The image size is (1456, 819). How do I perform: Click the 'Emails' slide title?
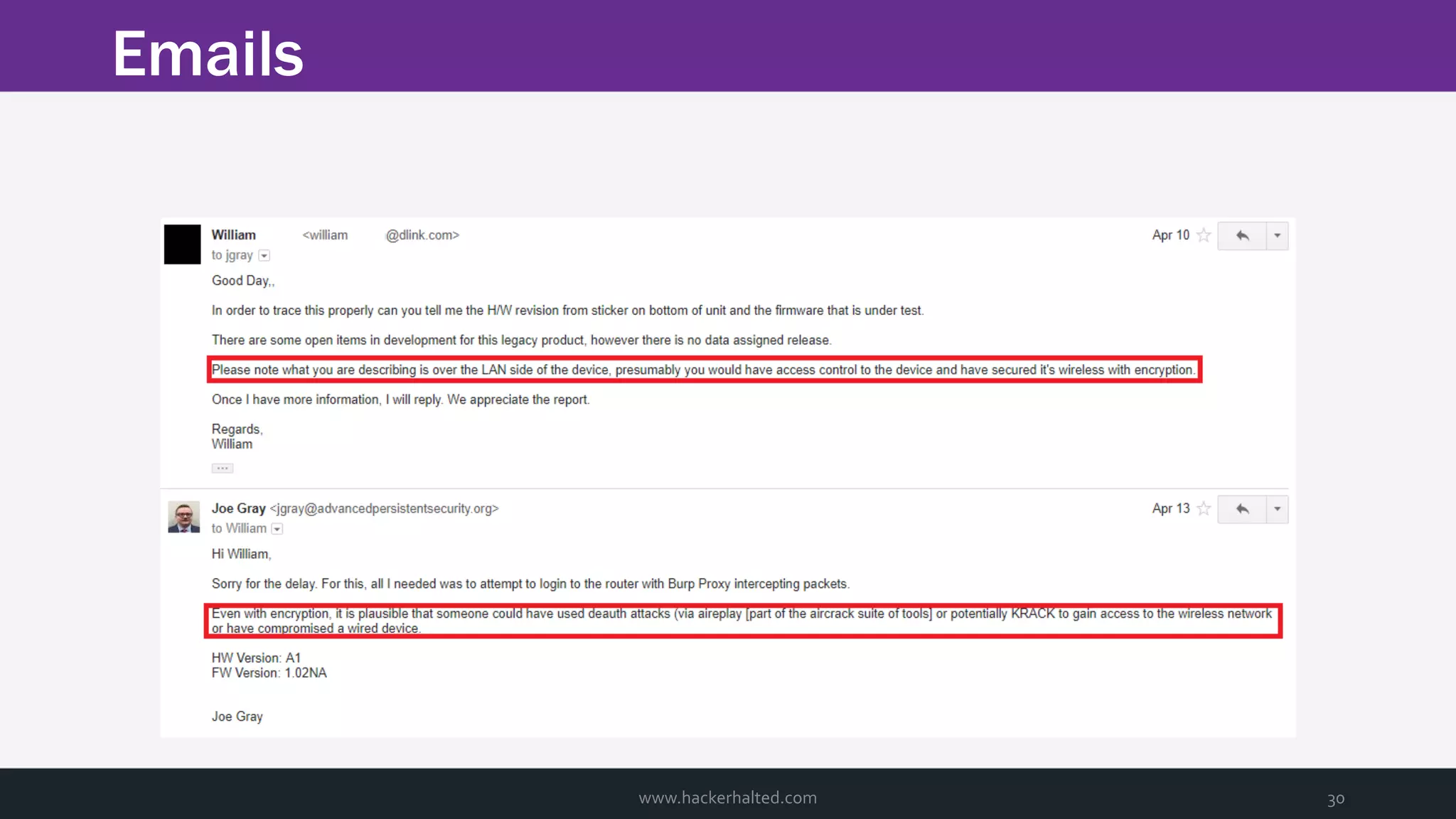tap(208, 53)
